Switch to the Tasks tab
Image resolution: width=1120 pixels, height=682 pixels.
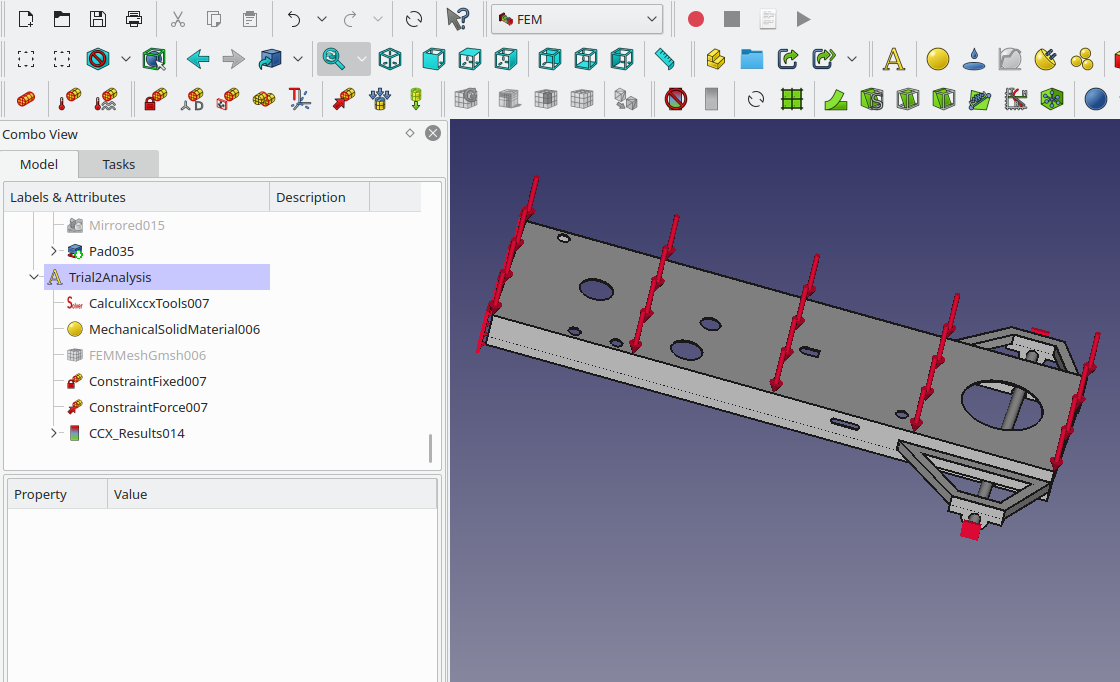(x=118, y=164)
